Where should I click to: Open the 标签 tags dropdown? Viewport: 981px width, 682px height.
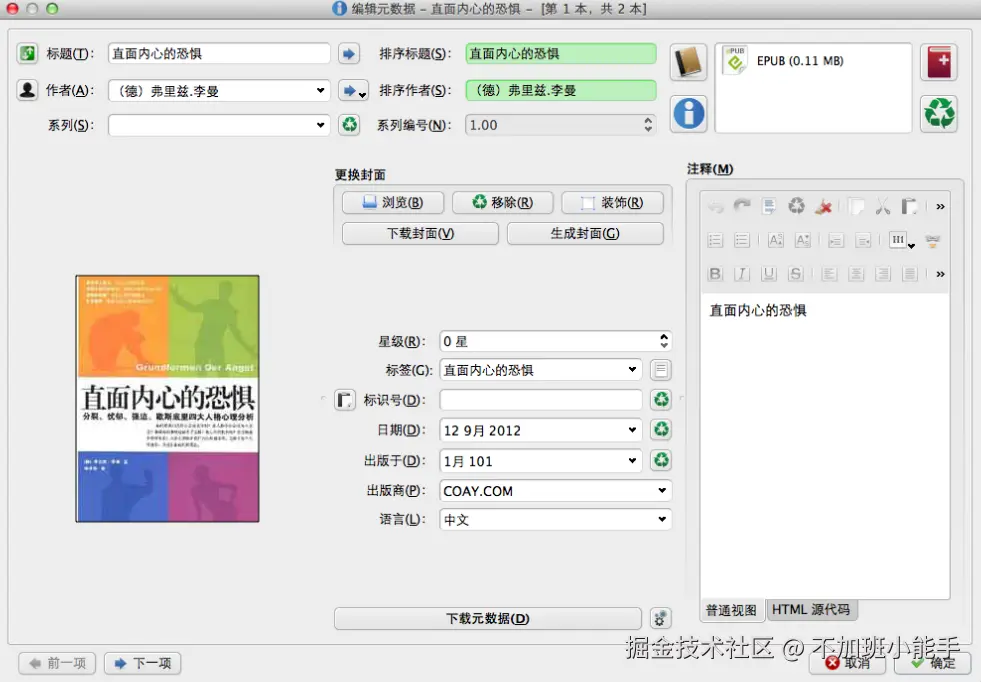tap(633, 370)
